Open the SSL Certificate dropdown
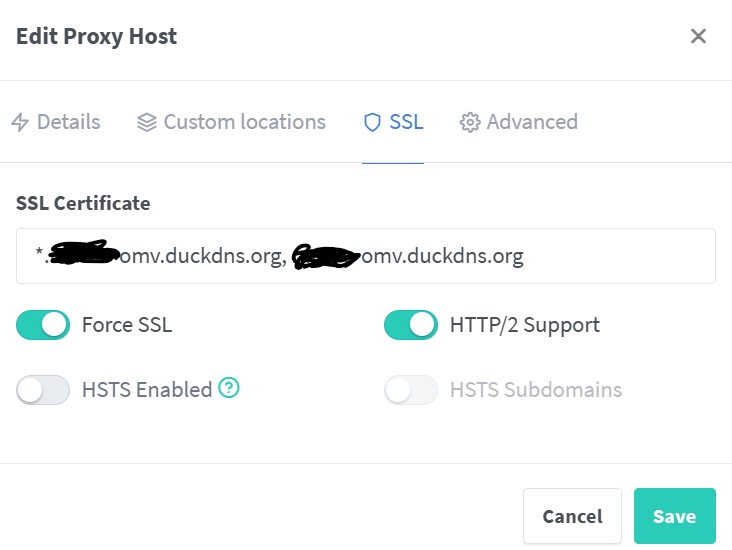The height and width of the screenshot is (550, 732). click(366, 256)
